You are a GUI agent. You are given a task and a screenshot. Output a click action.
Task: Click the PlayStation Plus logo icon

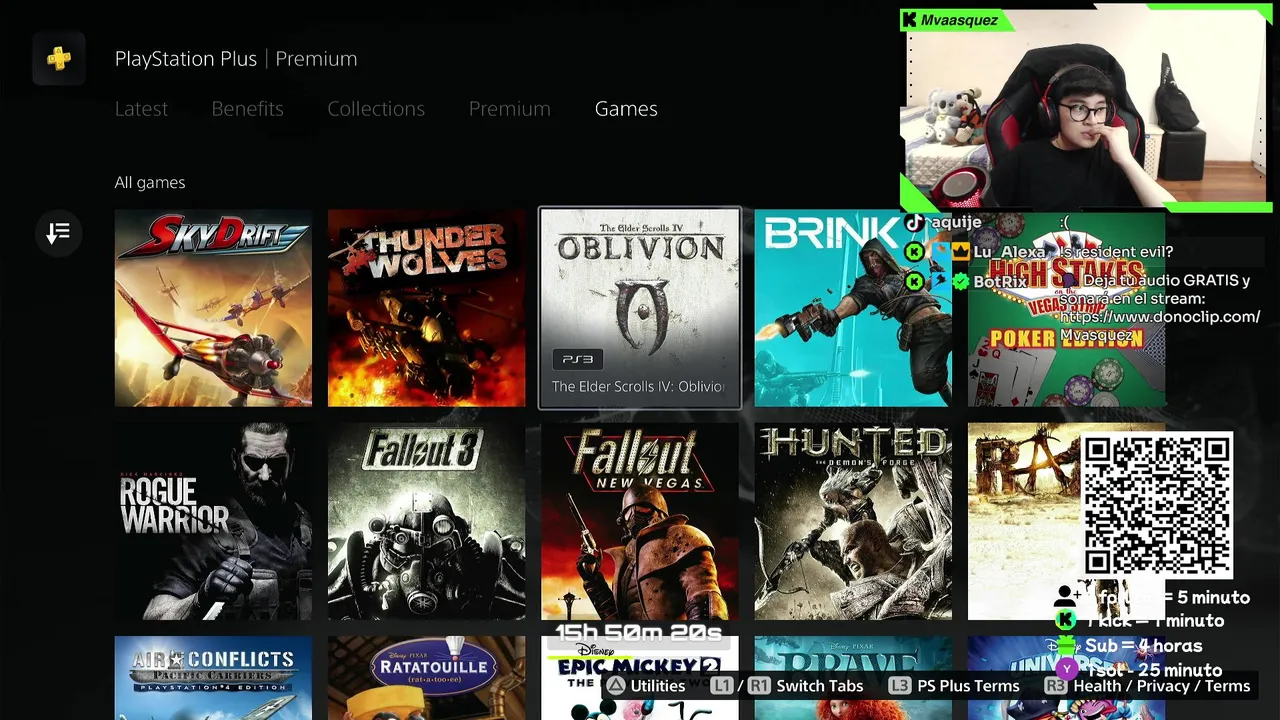pos(58,59)
